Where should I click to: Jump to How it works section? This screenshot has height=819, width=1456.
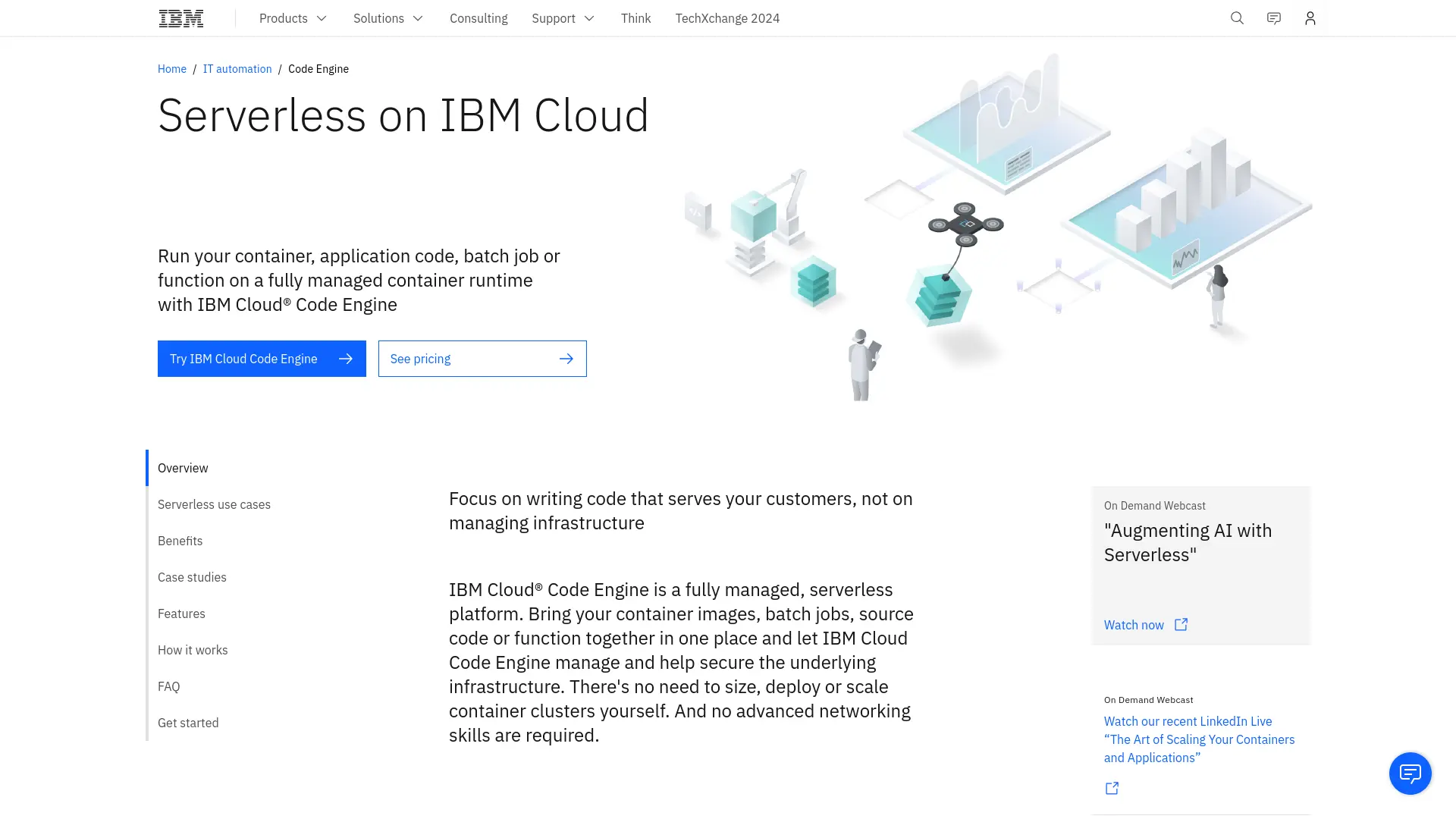click(x=193, y=650)
